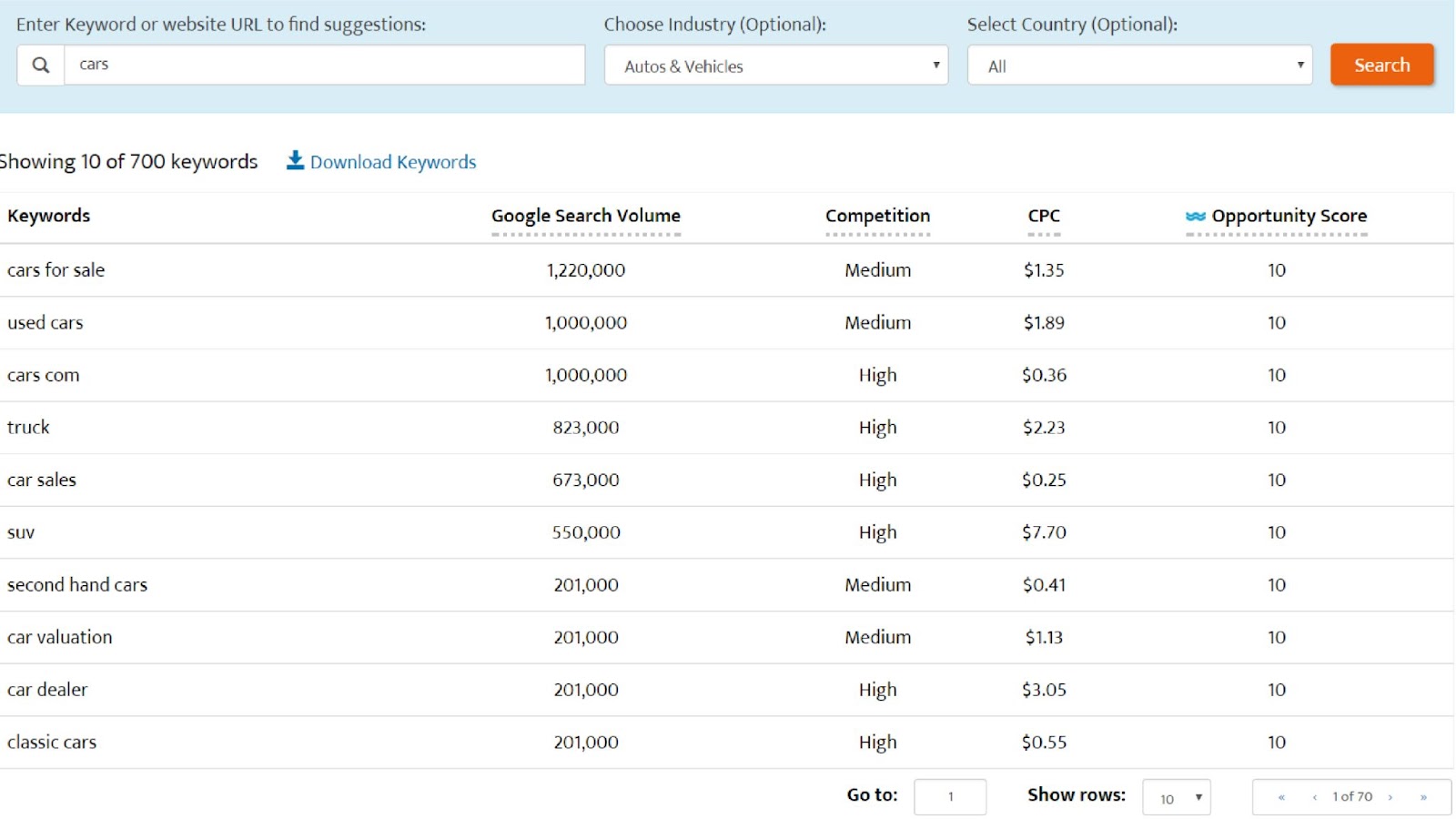
Task: Select the keyword cars for sale
Action: (56, 269)
